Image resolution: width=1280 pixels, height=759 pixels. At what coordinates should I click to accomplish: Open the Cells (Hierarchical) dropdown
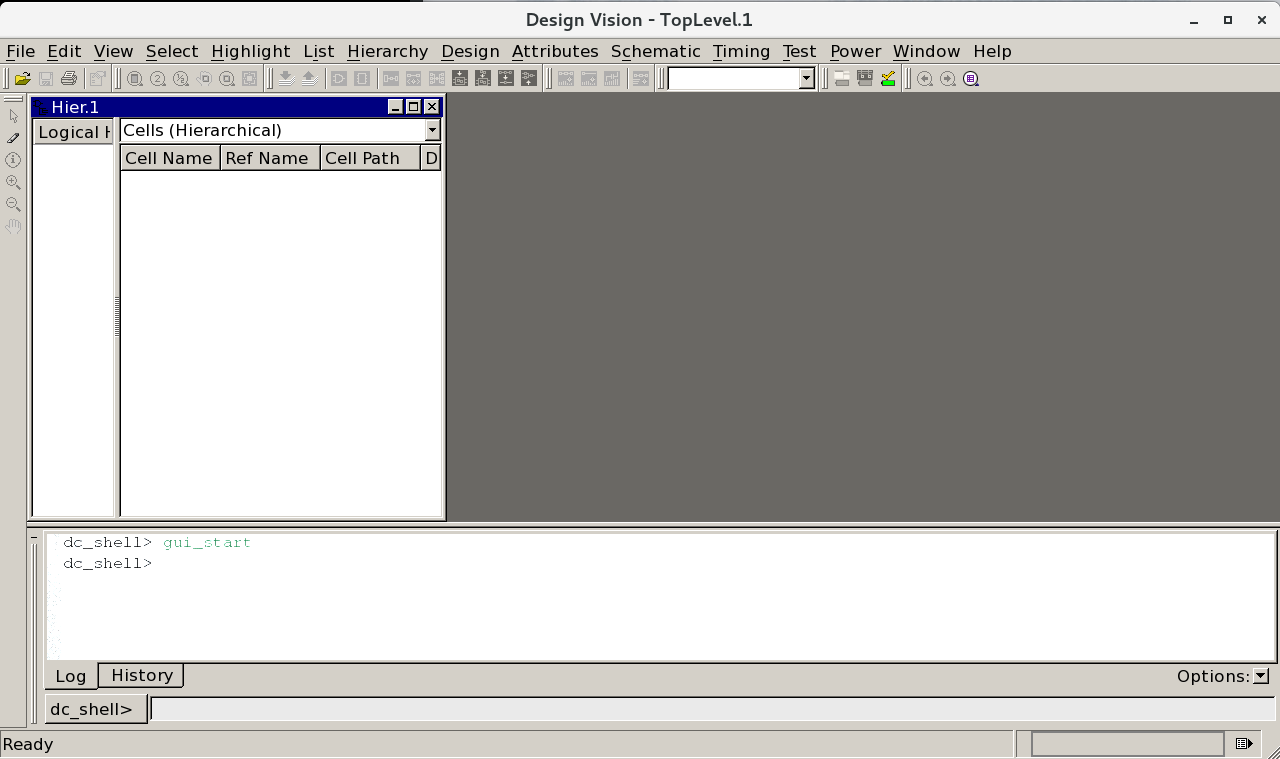click(431, 130)
